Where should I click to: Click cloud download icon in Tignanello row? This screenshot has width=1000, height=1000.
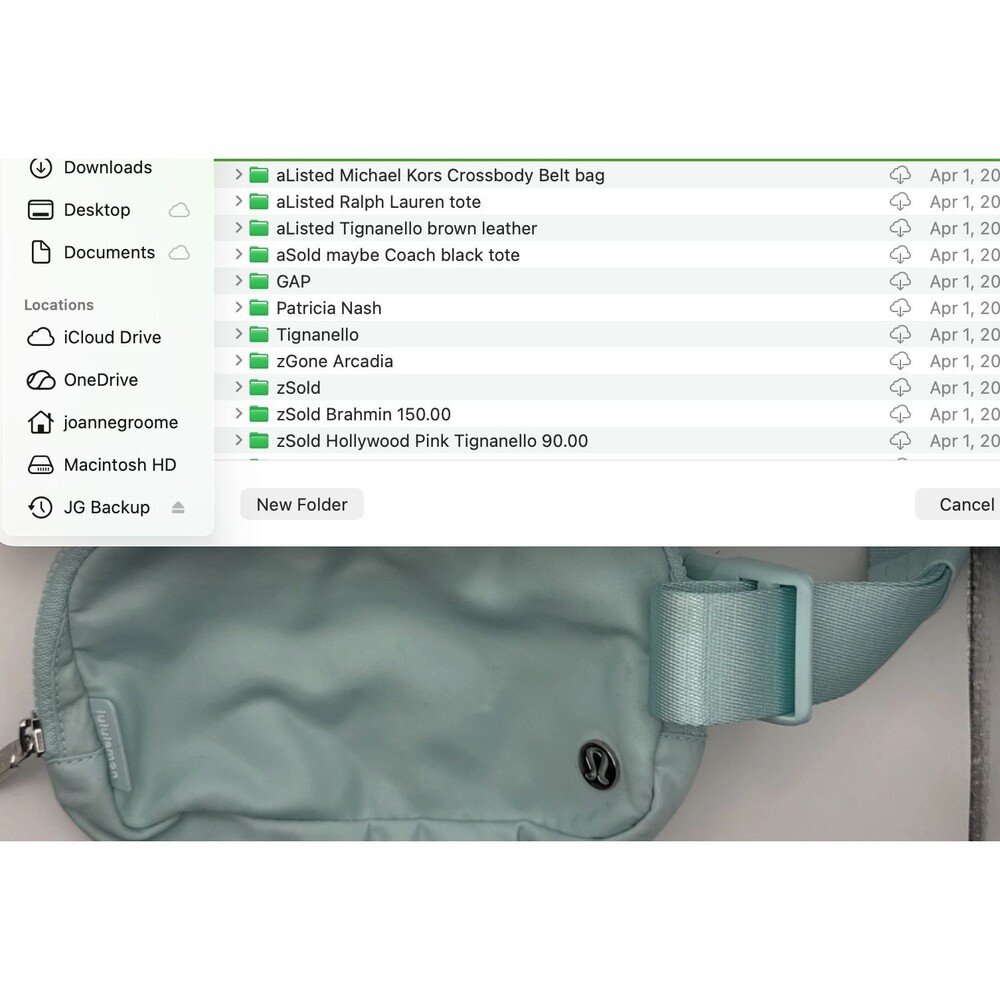click(900, 334)
